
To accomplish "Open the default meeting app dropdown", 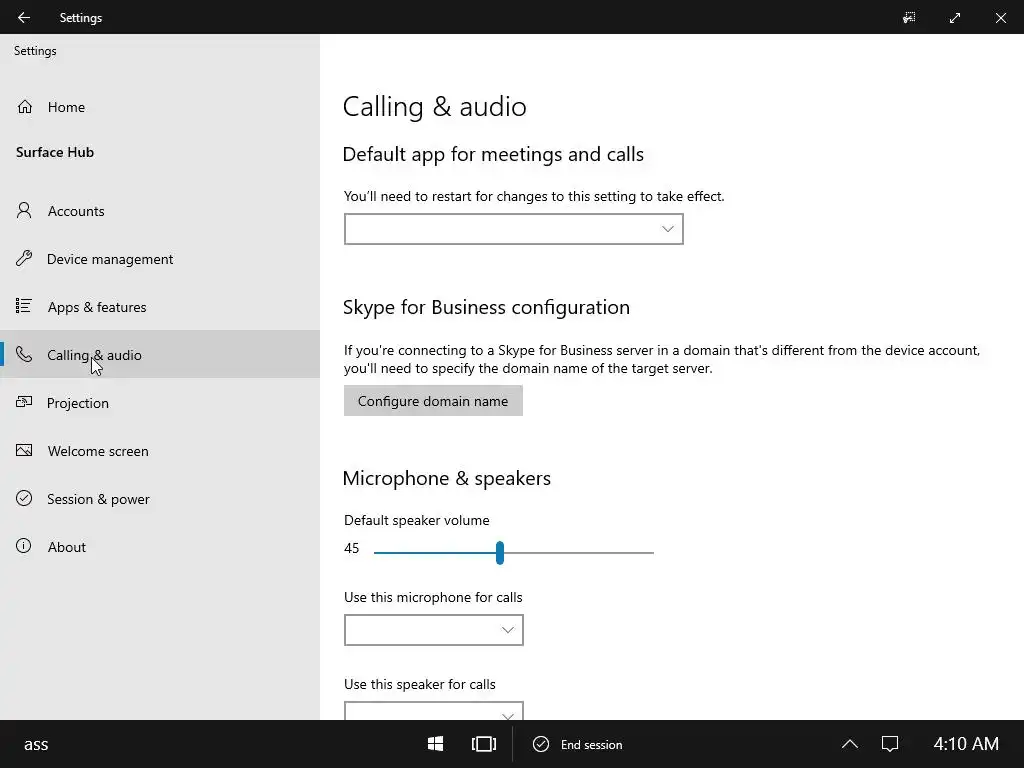I will pyautogui.click(x=513, y=229).
